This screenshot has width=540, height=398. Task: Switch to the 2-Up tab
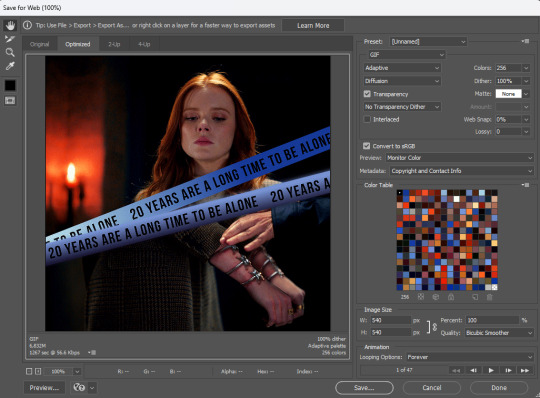click(x=114, y=44)
